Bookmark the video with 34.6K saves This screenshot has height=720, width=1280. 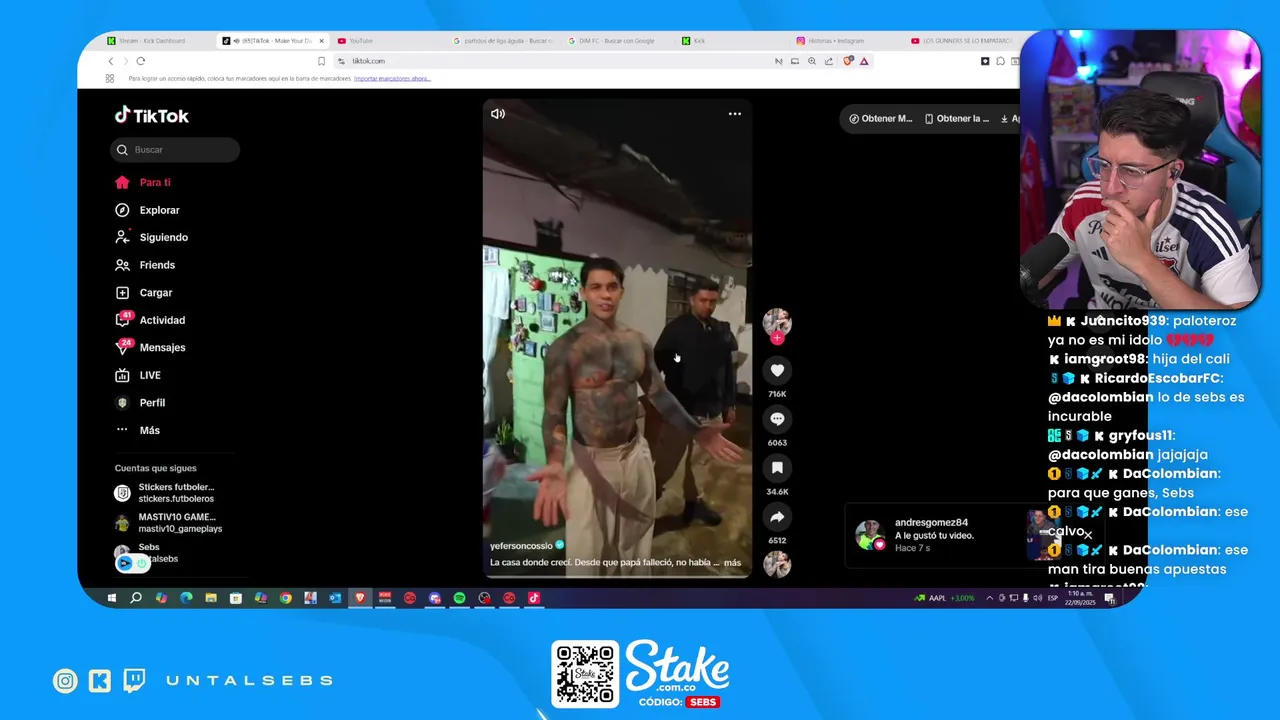coord(777,468)
